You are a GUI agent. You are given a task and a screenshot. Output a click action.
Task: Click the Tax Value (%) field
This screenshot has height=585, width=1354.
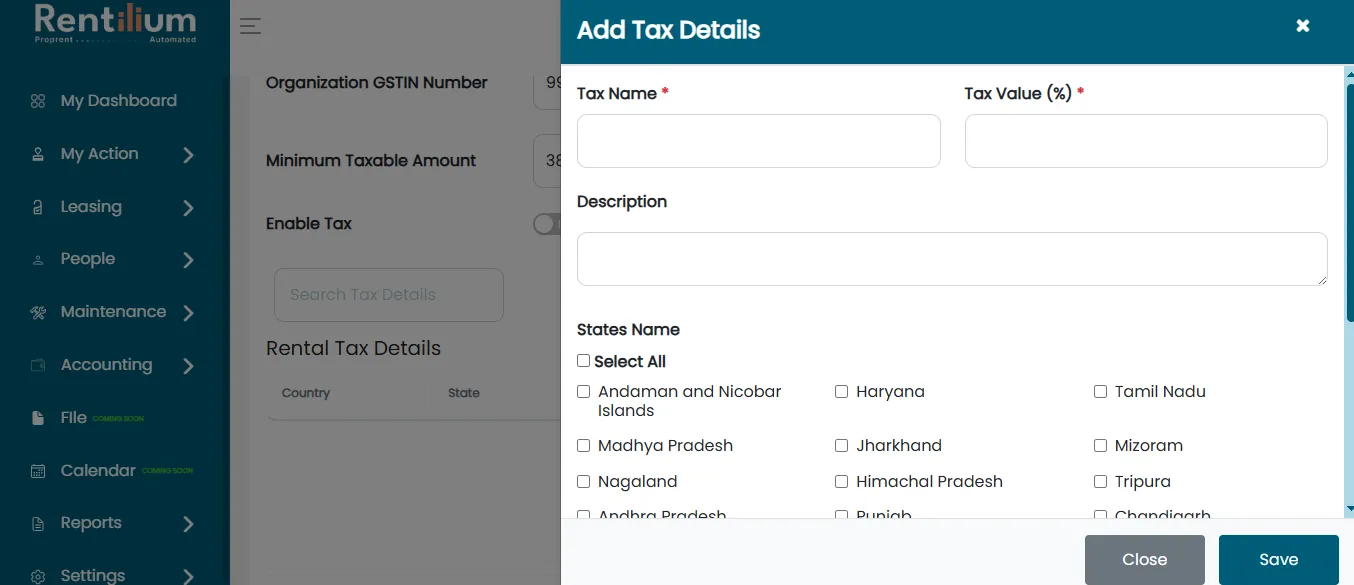tap(1146, 141)
